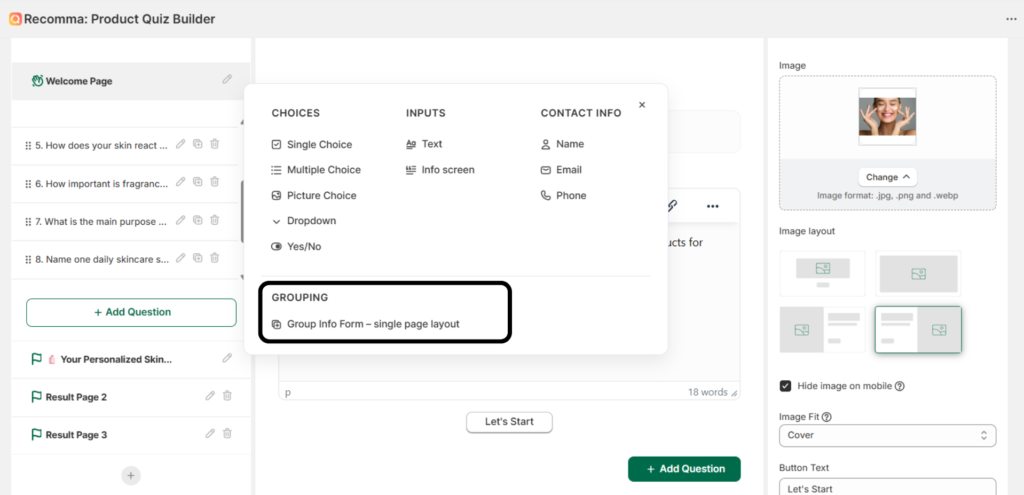Delete question 5 using trash icon

(214, 145)
